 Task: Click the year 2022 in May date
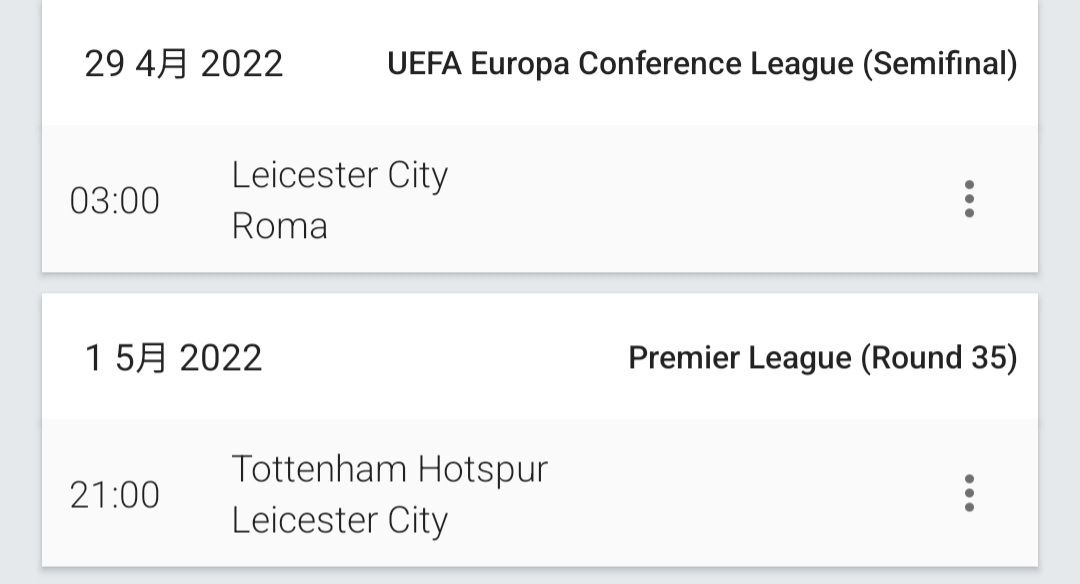[x=221, y=358]
